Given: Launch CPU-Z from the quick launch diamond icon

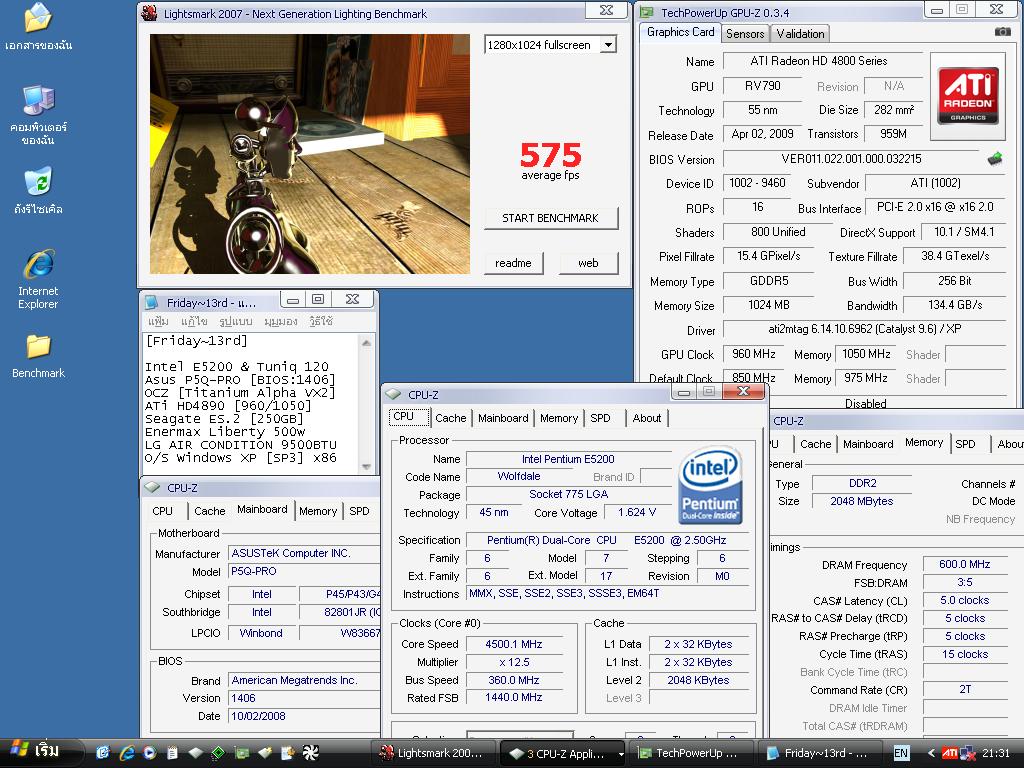Looking at the screenshot, I should tap(195, 753).
